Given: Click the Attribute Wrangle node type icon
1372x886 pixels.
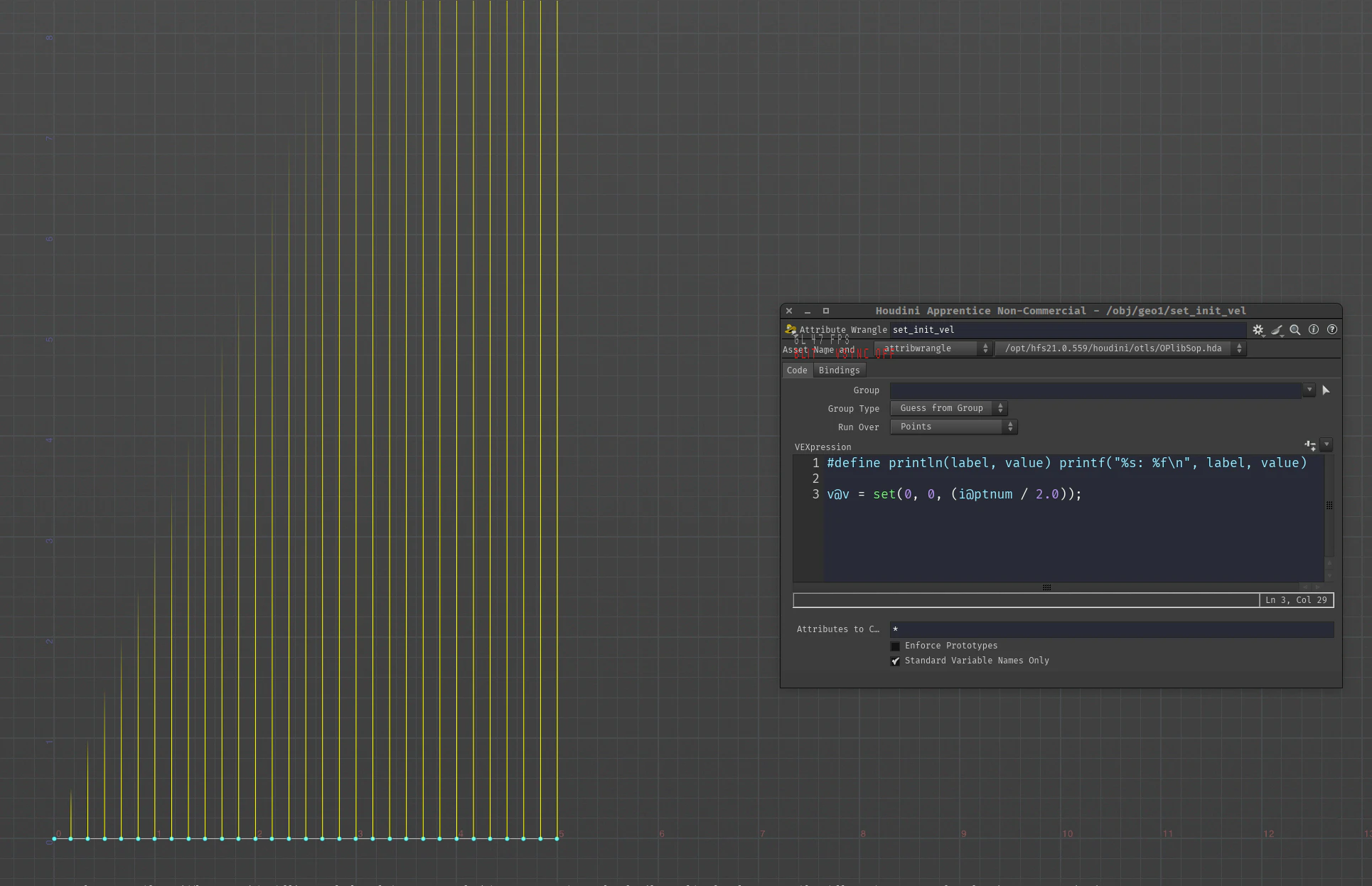Looking at the screenshot, I should pyautogui.click(x=790, y=329).
